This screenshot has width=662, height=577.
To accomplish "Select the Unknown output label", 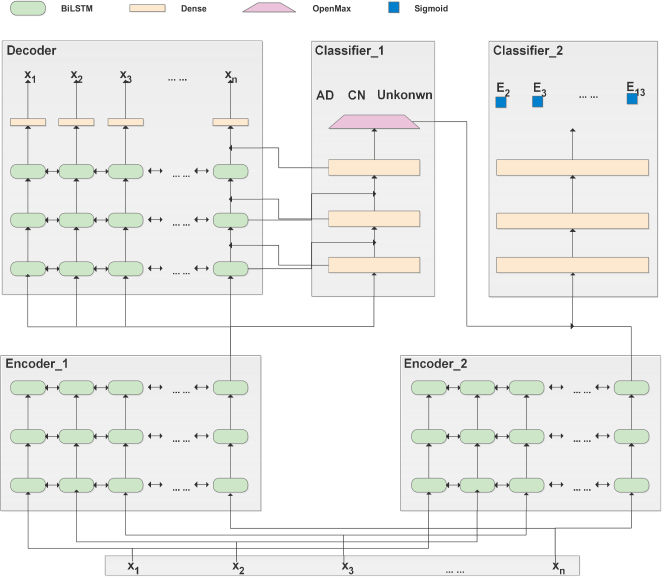I will (x=404, y=95).
